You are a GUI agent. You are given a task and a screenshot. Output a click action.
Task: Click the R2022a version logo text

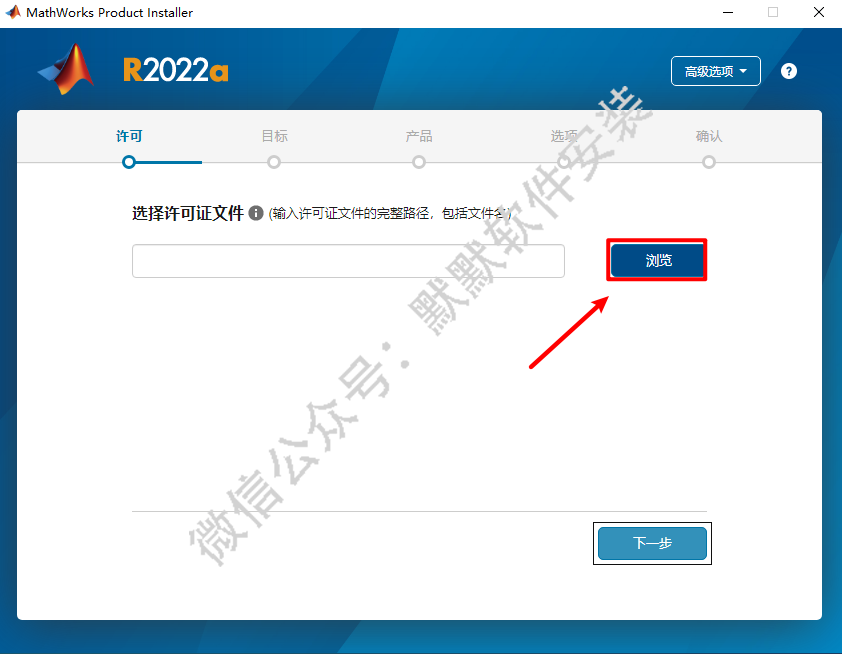tap(176, 70)
